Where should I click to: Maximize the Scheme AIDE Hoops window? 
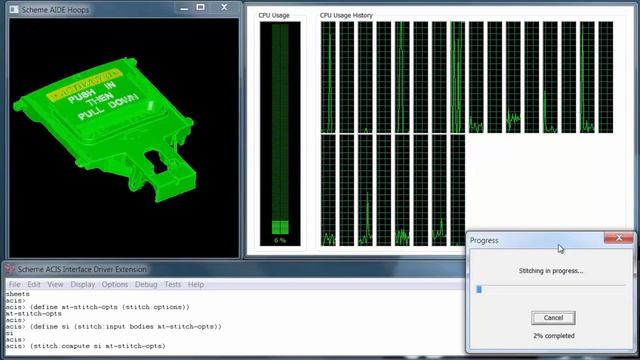[200, 7]
